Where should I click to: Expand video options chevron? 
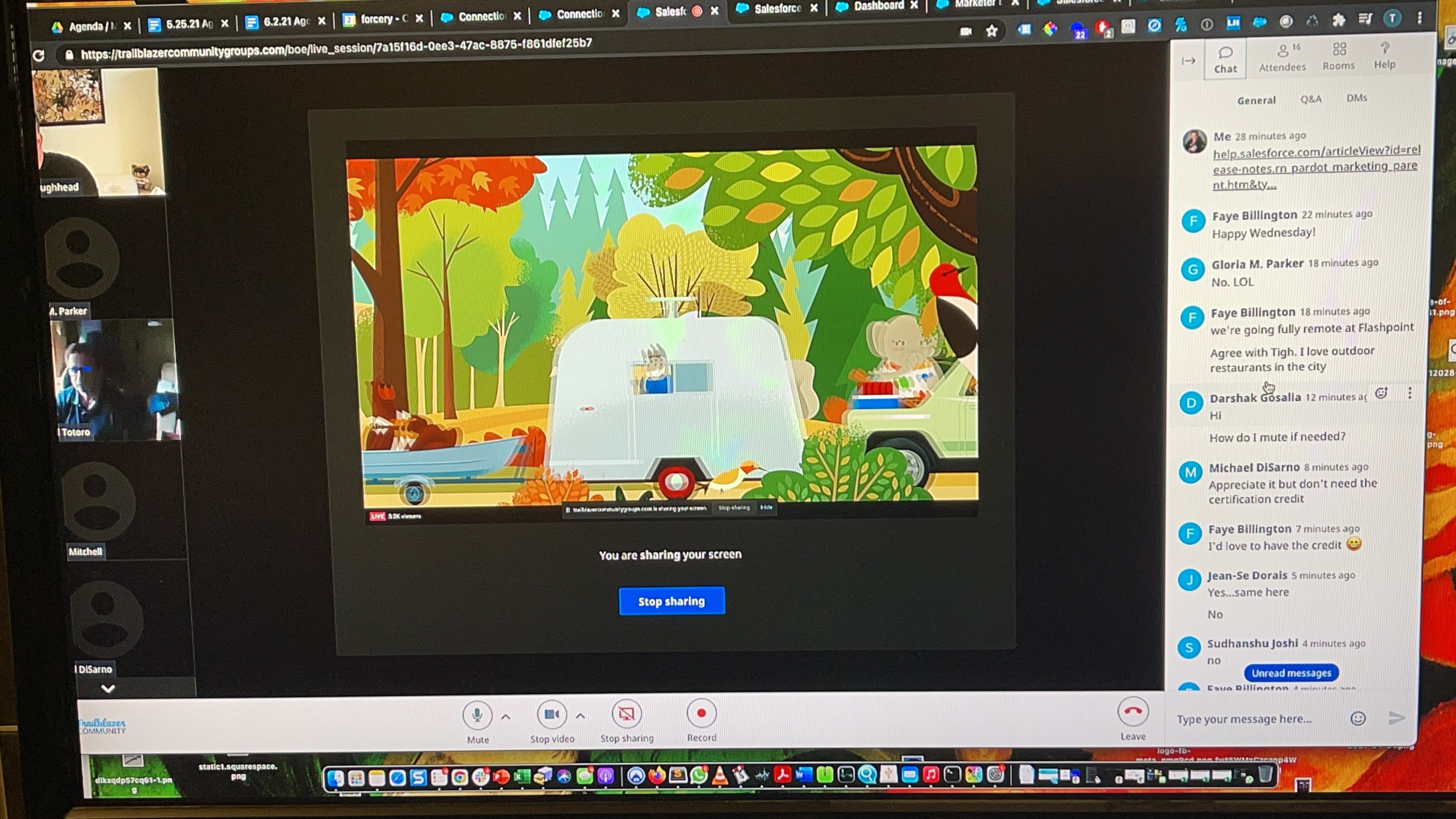580,716
